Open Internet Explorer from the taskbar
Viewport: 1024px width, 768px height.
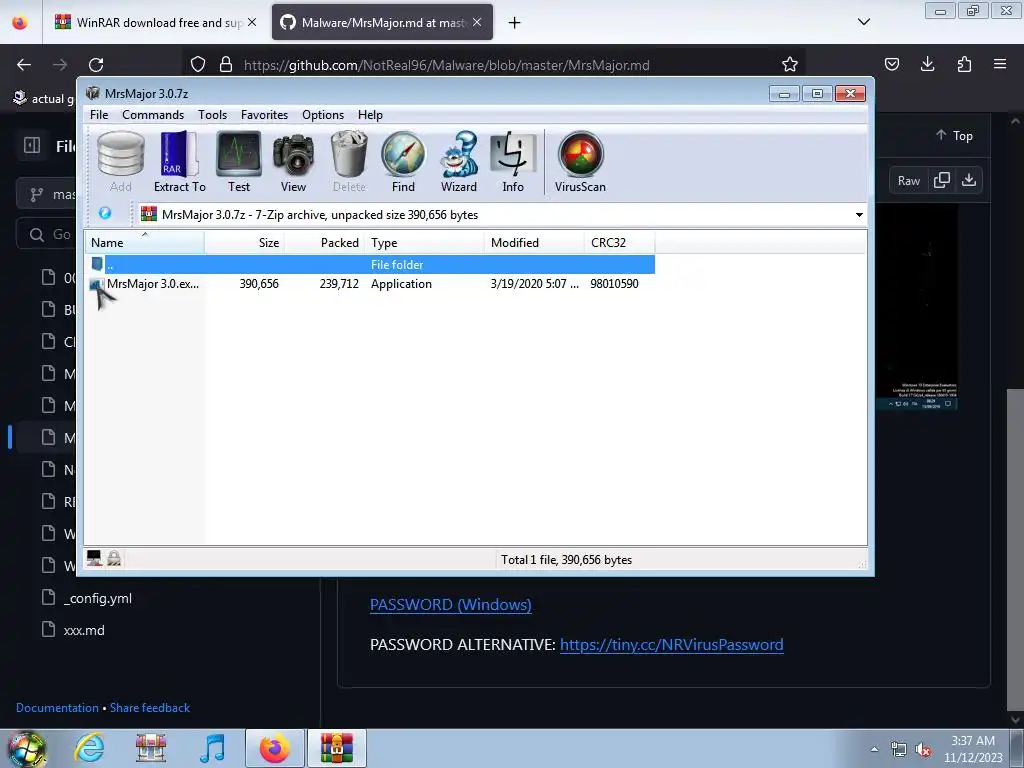pos(89,748)
